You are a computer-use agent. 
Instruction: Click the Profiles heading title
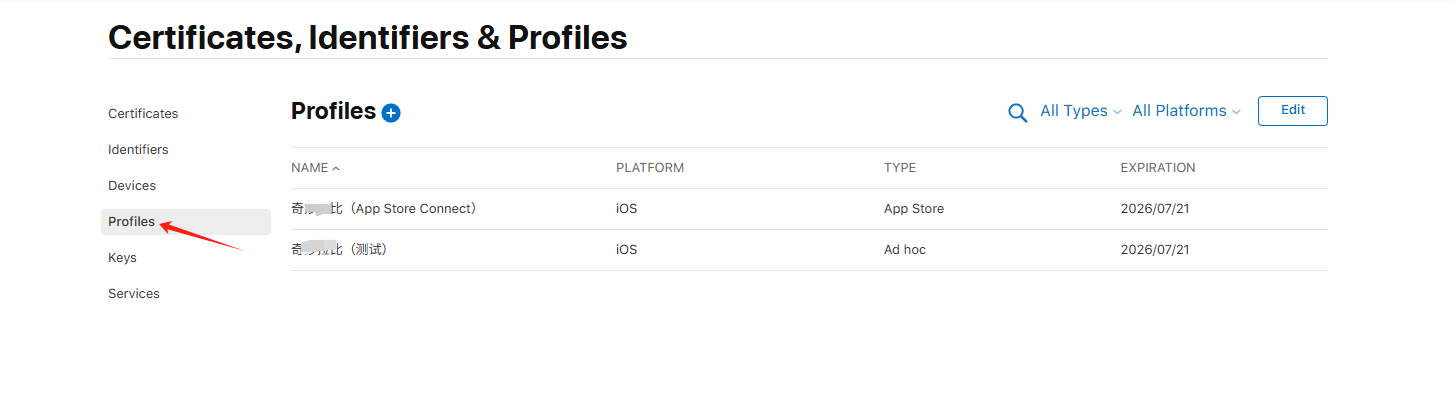point(333,111)
